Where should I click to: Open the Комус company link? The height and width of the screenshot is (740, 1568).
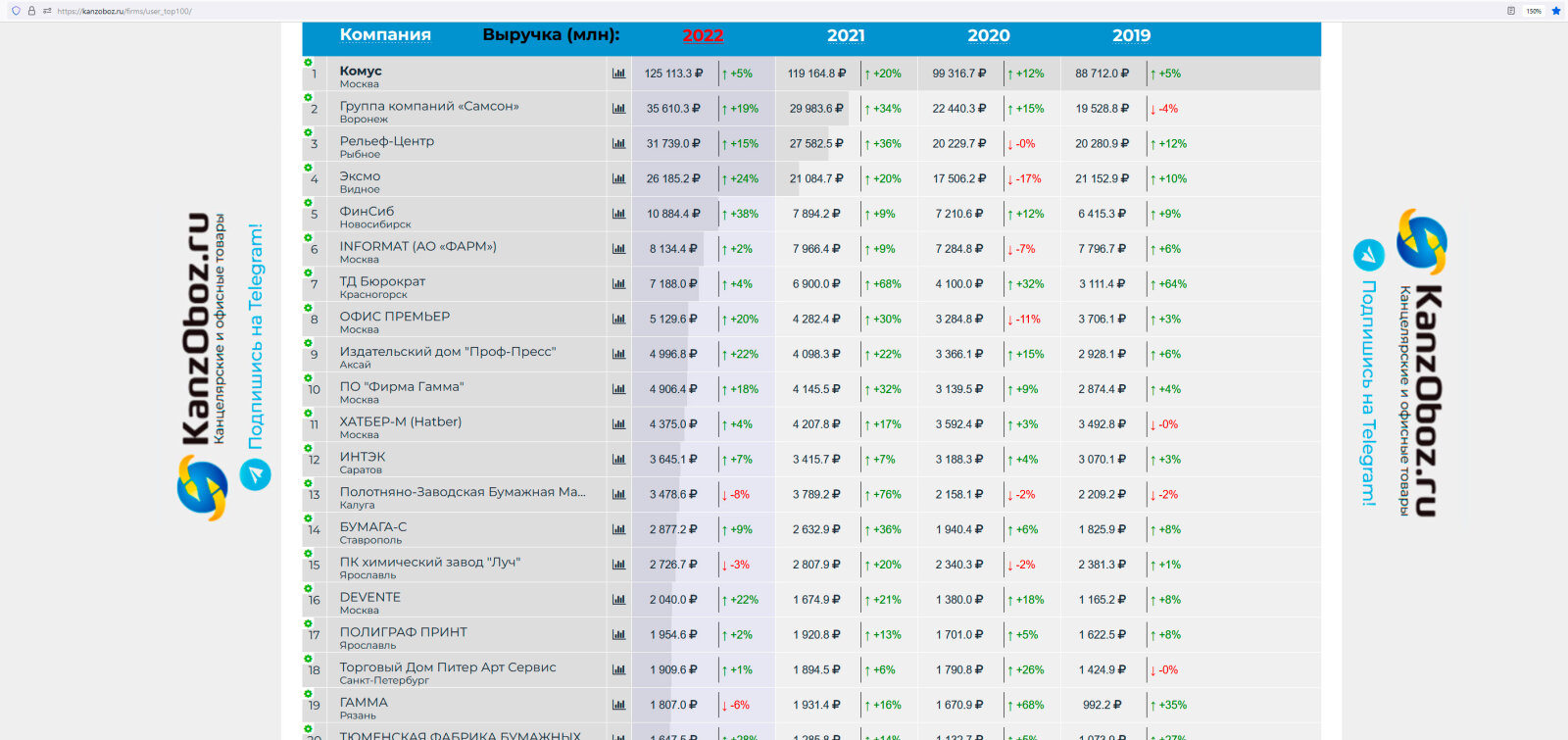pos(361,71)
